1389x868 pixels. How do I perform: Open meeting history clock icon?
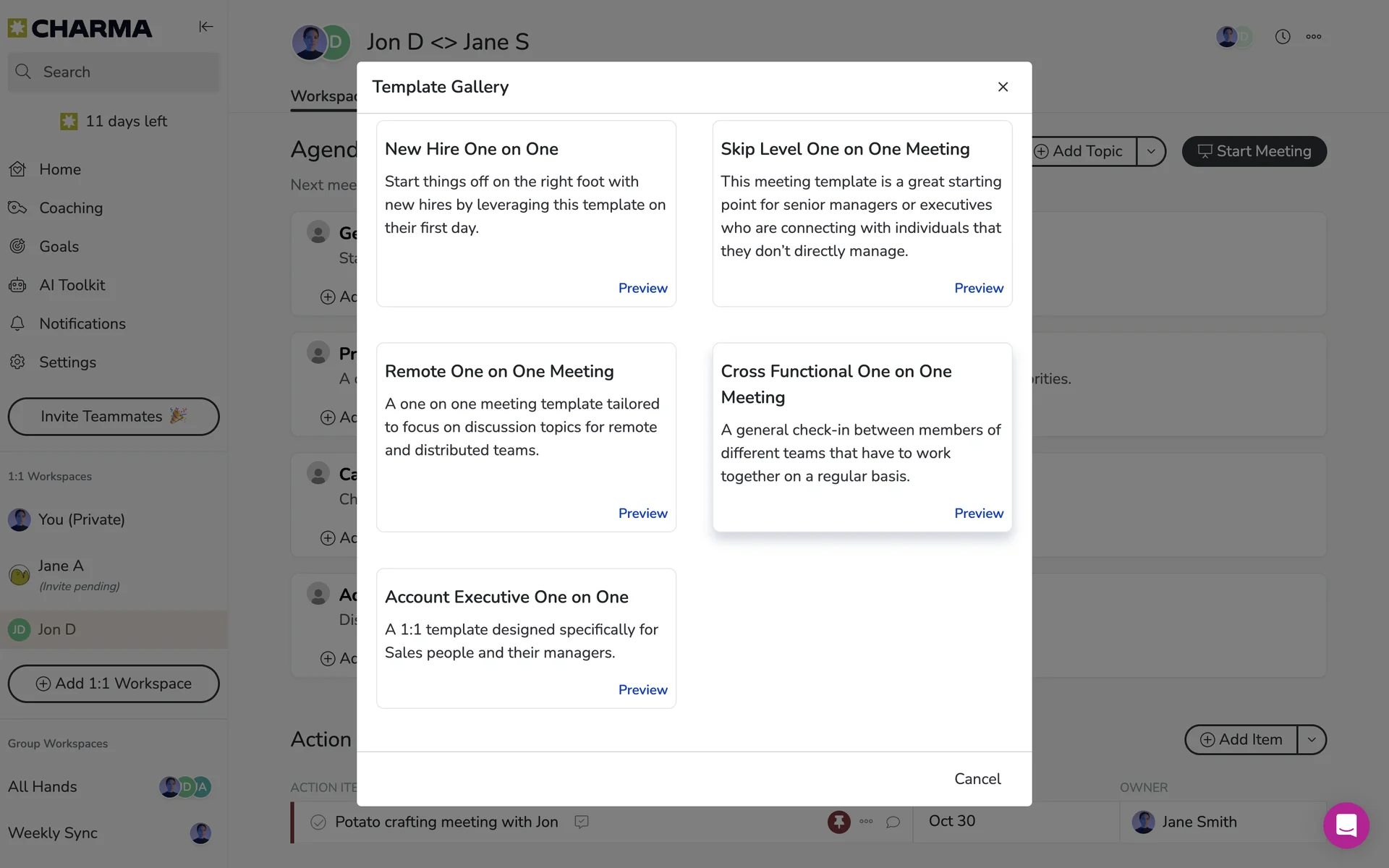click(x=1282, y=37)
